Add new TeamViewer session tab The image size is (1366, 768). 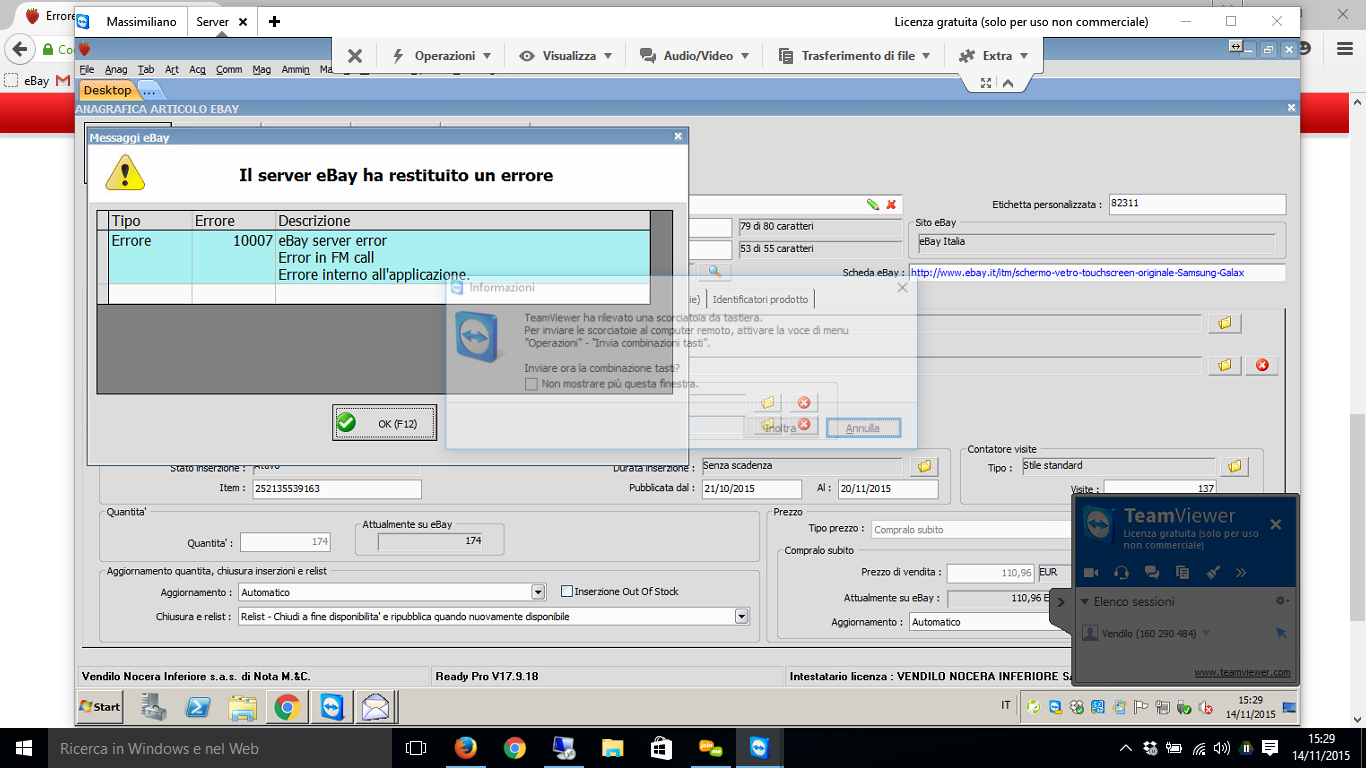275,22
